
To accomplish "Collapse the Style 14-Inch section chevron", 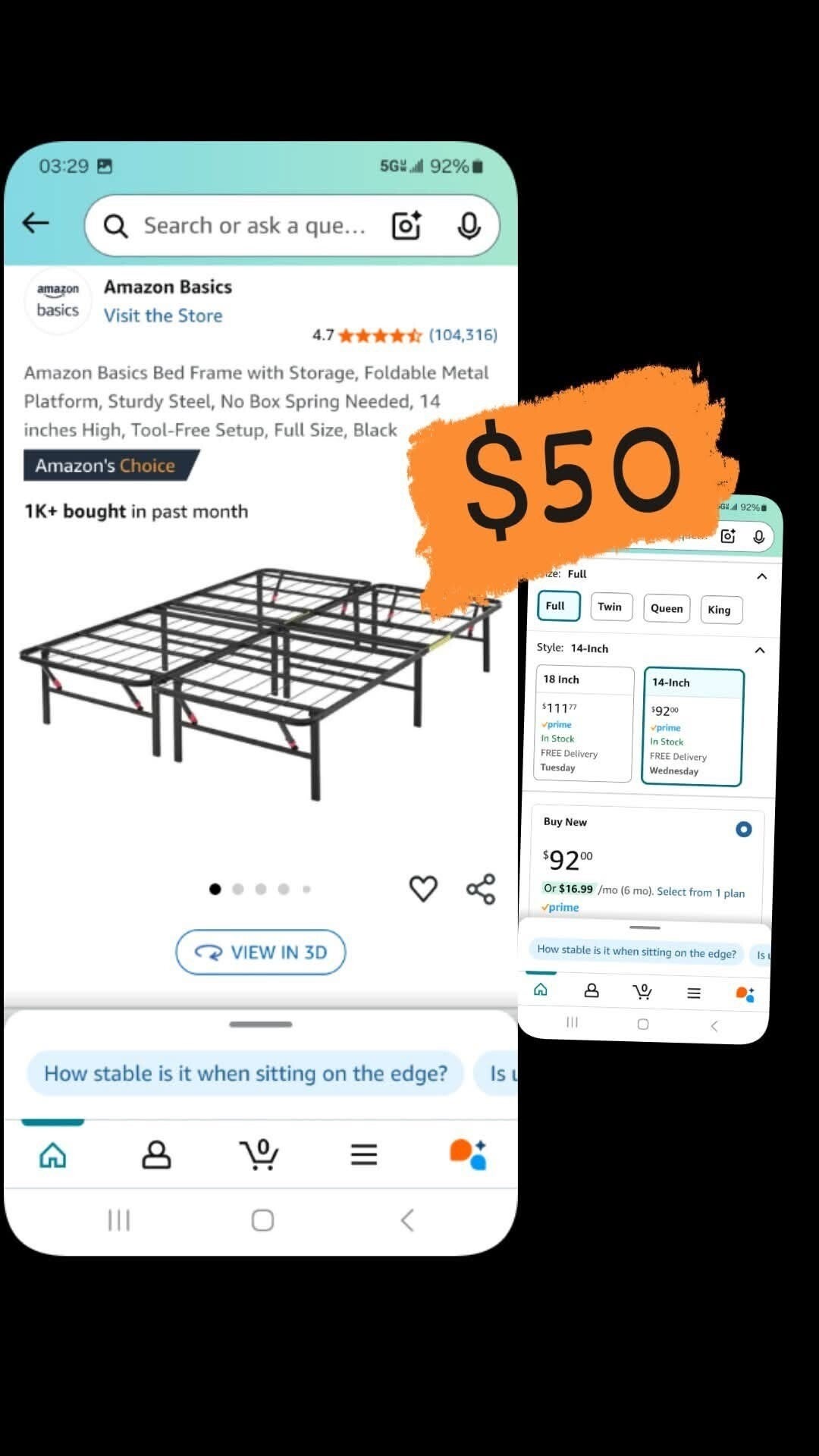I will click(x=760, y=650).
